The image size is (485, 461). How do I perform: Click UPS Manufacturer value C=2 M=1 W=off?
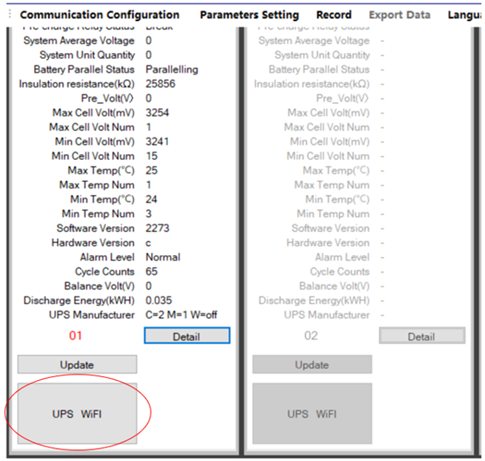pyautogui.click(x=181, y=315)
